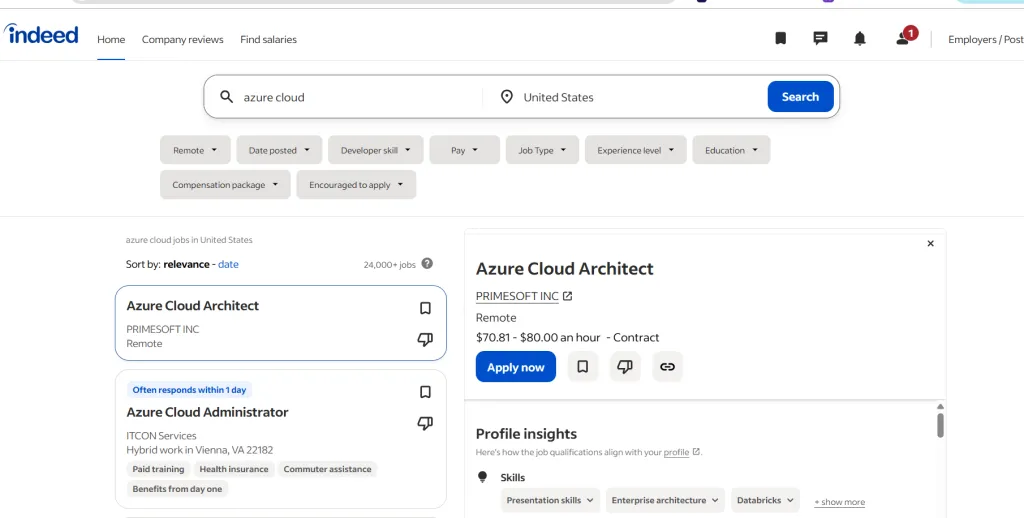Click the Indeed logo

click(x=41, y=34)
